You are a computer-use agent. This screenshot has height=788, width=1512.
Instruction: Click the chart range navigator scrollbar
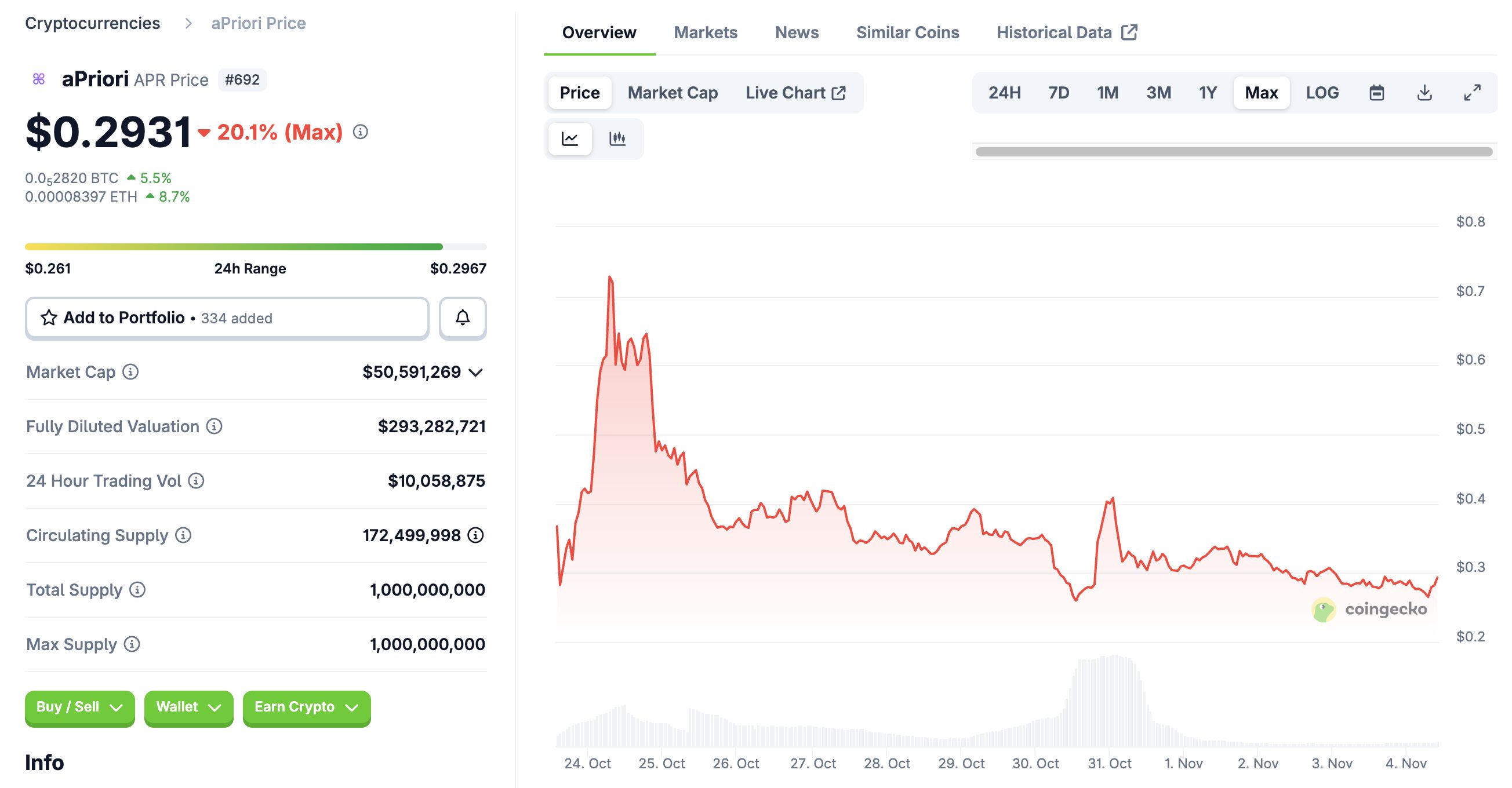click(x=1233, y=152)
